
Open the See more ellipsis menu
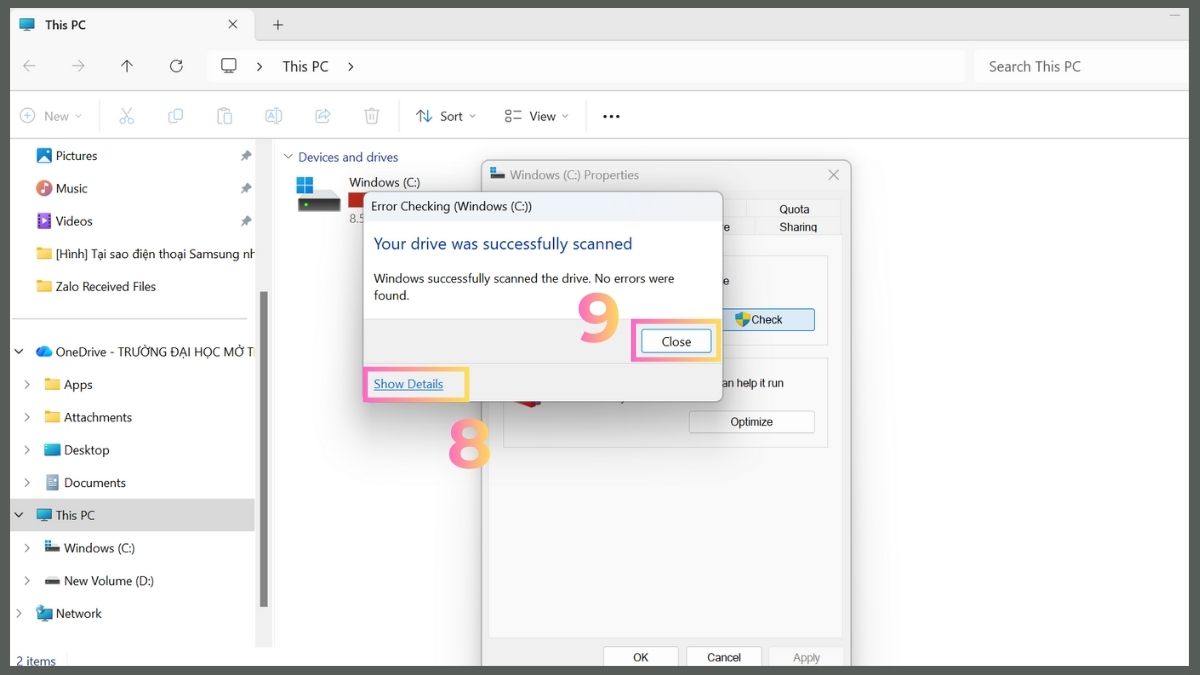point(611,116)
